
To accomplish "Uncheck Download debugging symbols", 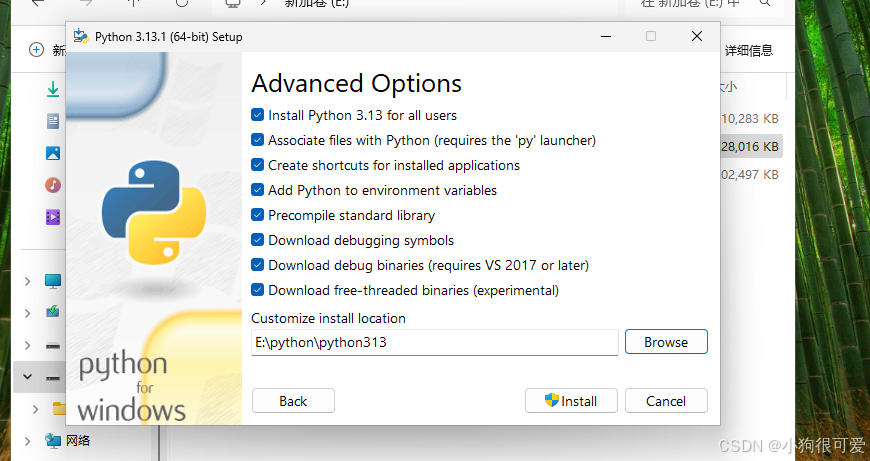I will tap(257, 240).
